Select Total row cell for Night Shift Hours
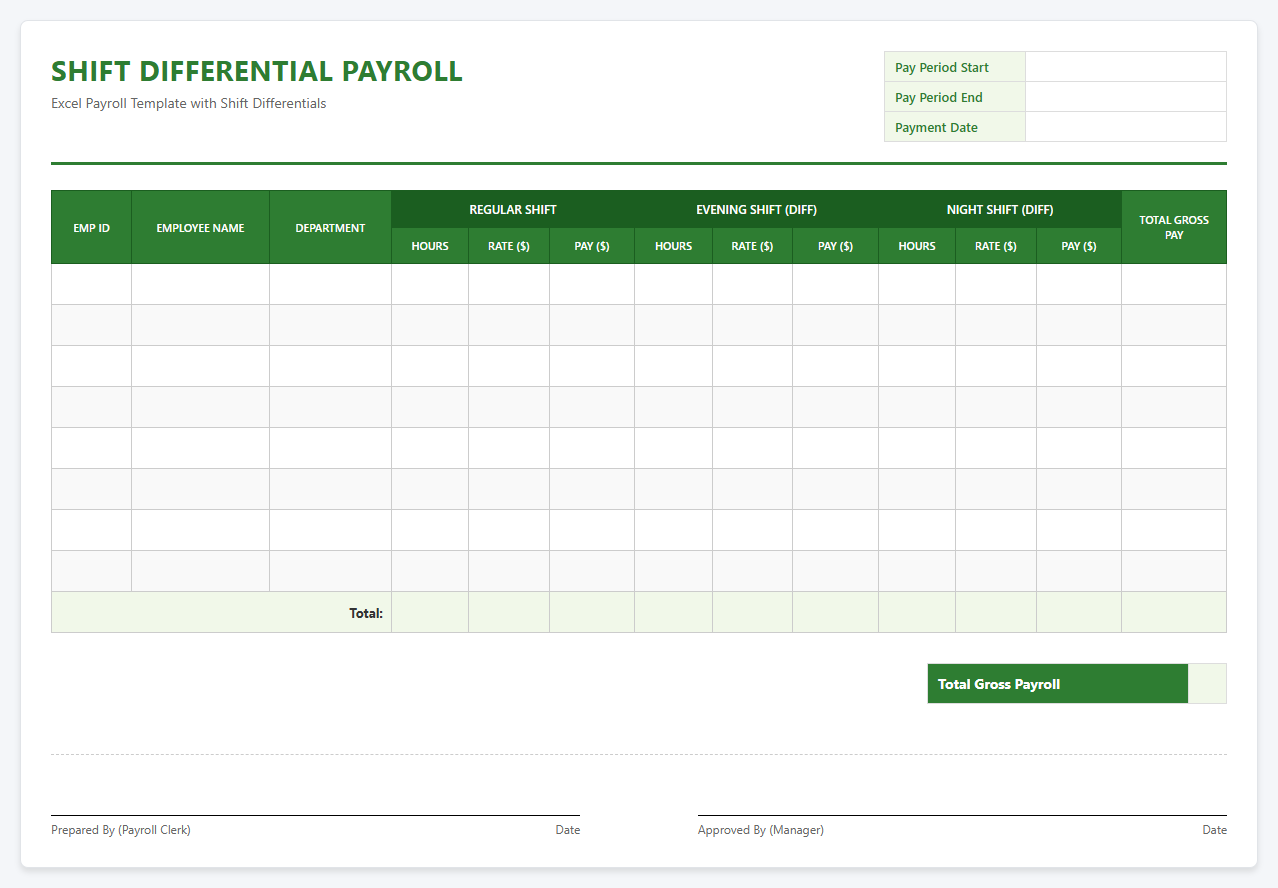 [x=917, y=612]
